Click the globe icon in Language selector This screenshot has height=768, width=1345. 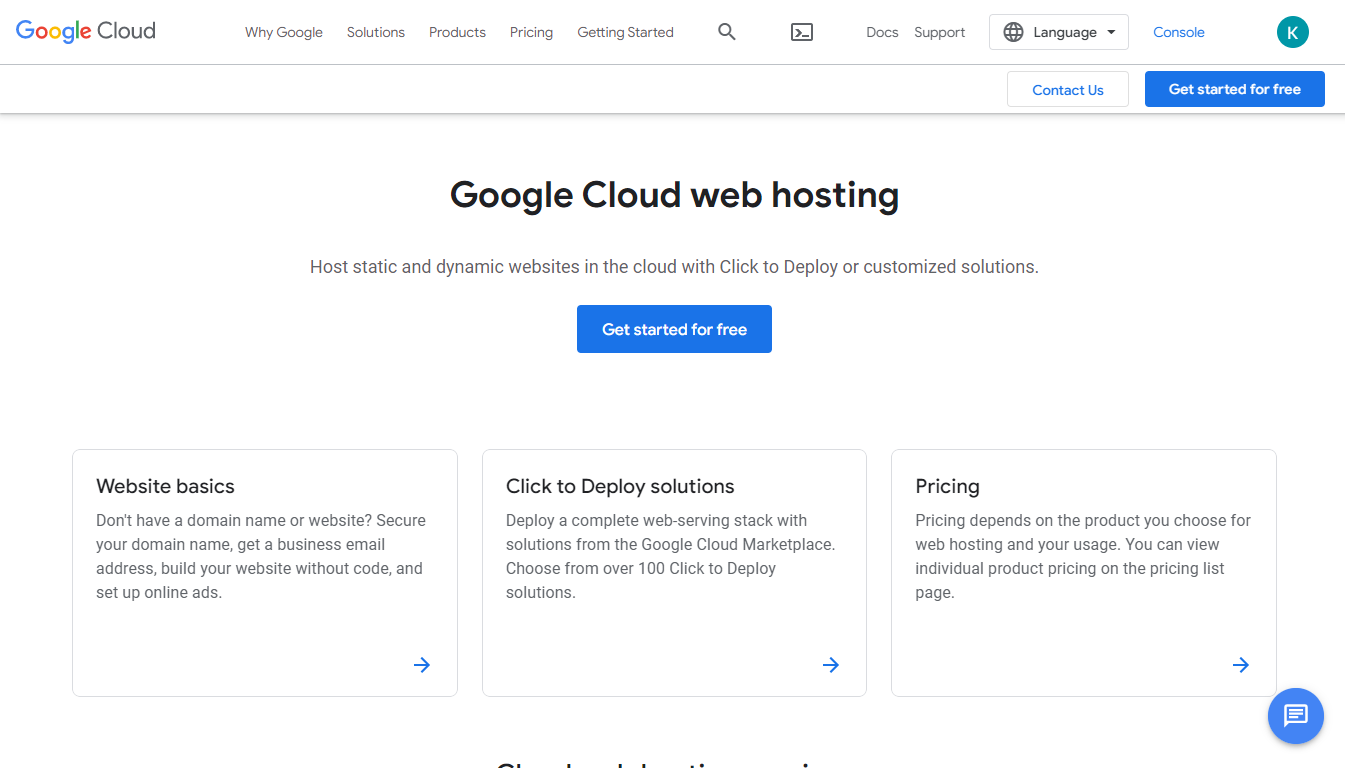pyautogui.click(x=1013, y=32)
